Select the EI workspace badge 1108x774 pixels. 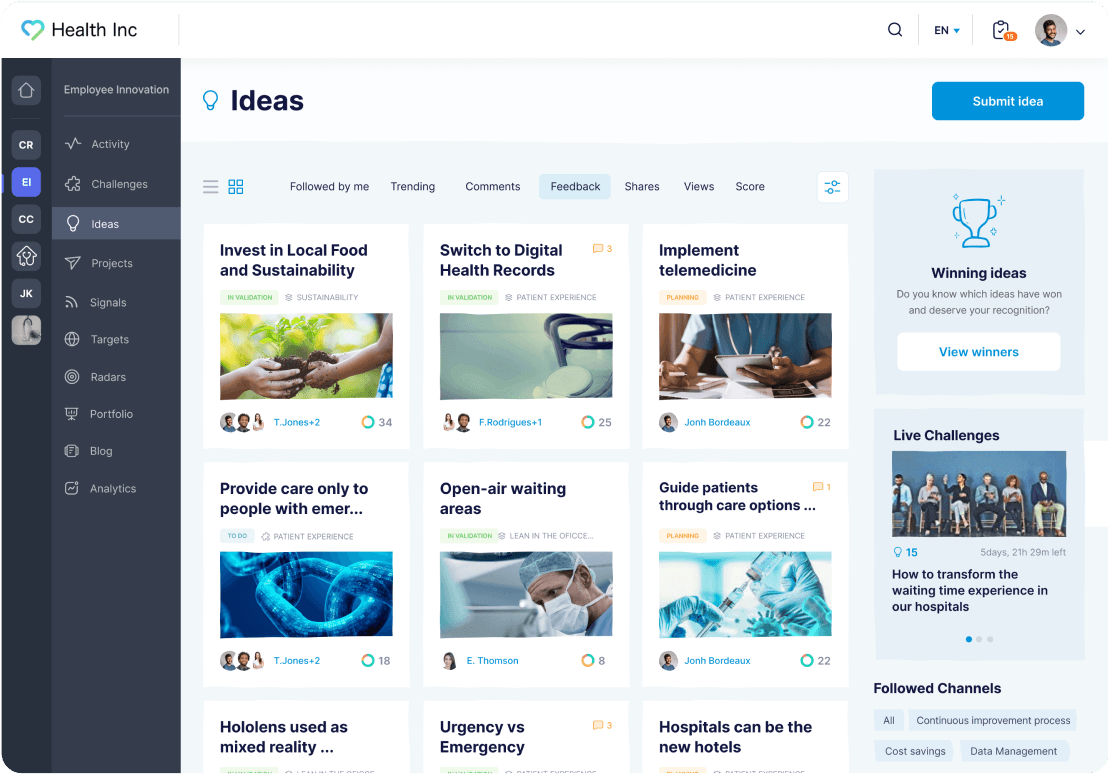pos(26,182)
